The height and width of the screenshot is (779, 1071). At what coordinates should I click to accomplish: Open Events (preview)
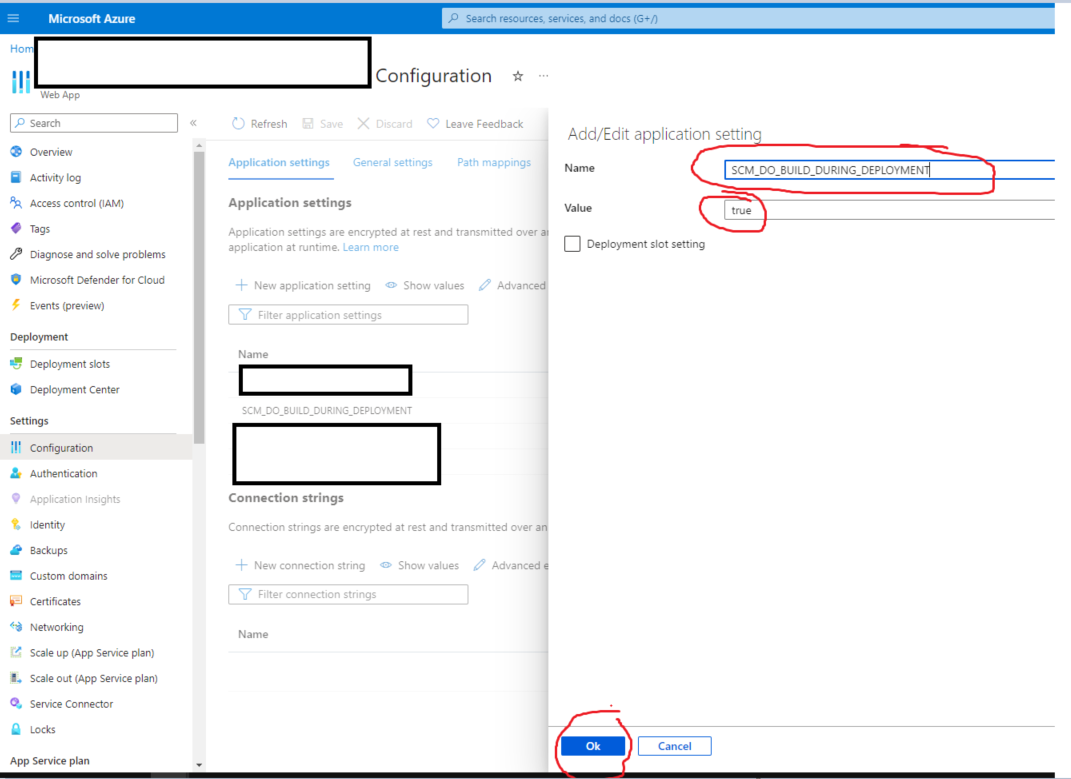66,305
